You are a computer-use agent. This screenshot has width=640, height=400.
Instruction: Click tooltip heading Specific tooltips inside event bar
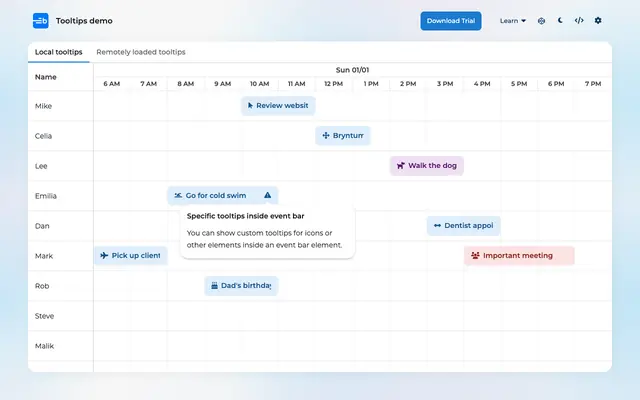point(245,216)
